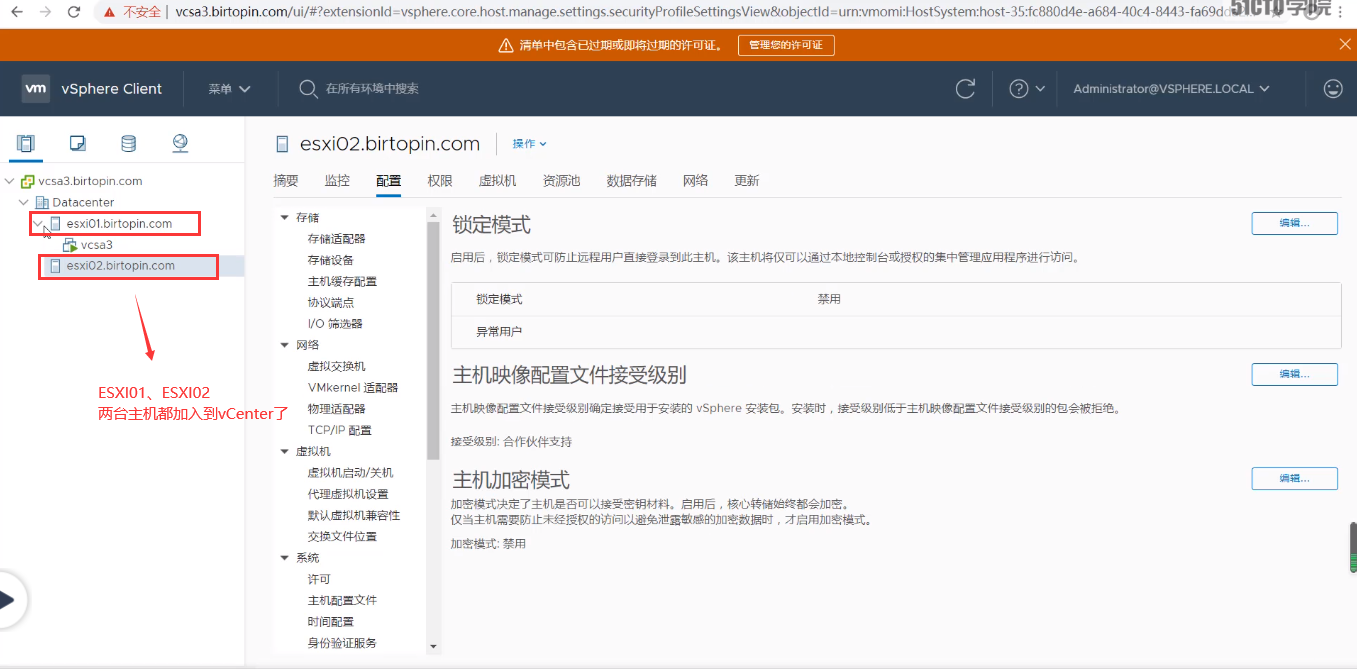Click the vCenter icon beside vcsa3.birtopin.com
This screenshot has height=671, width=1357.
coord(28,181)
